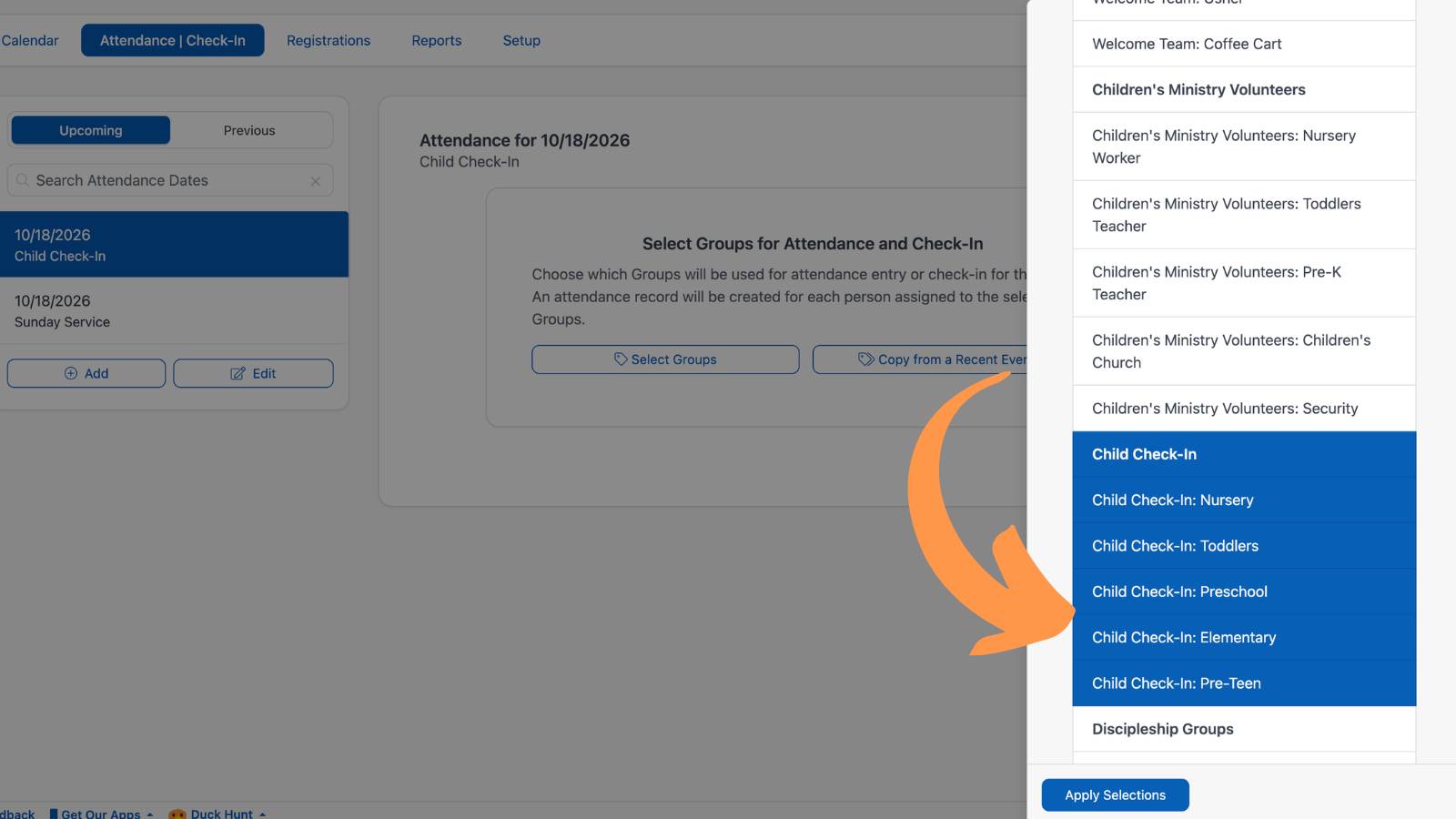
Task: Open the Calendar tab
Action: [30, 40]
